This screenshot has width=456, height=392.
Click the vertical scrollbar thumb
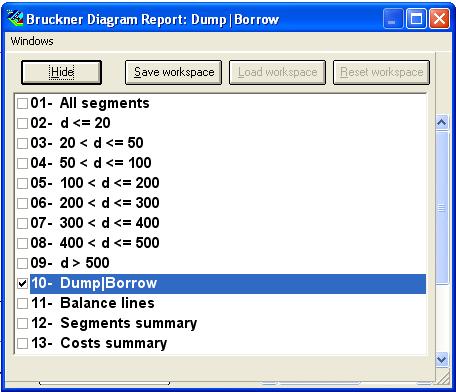pos(442,208)
